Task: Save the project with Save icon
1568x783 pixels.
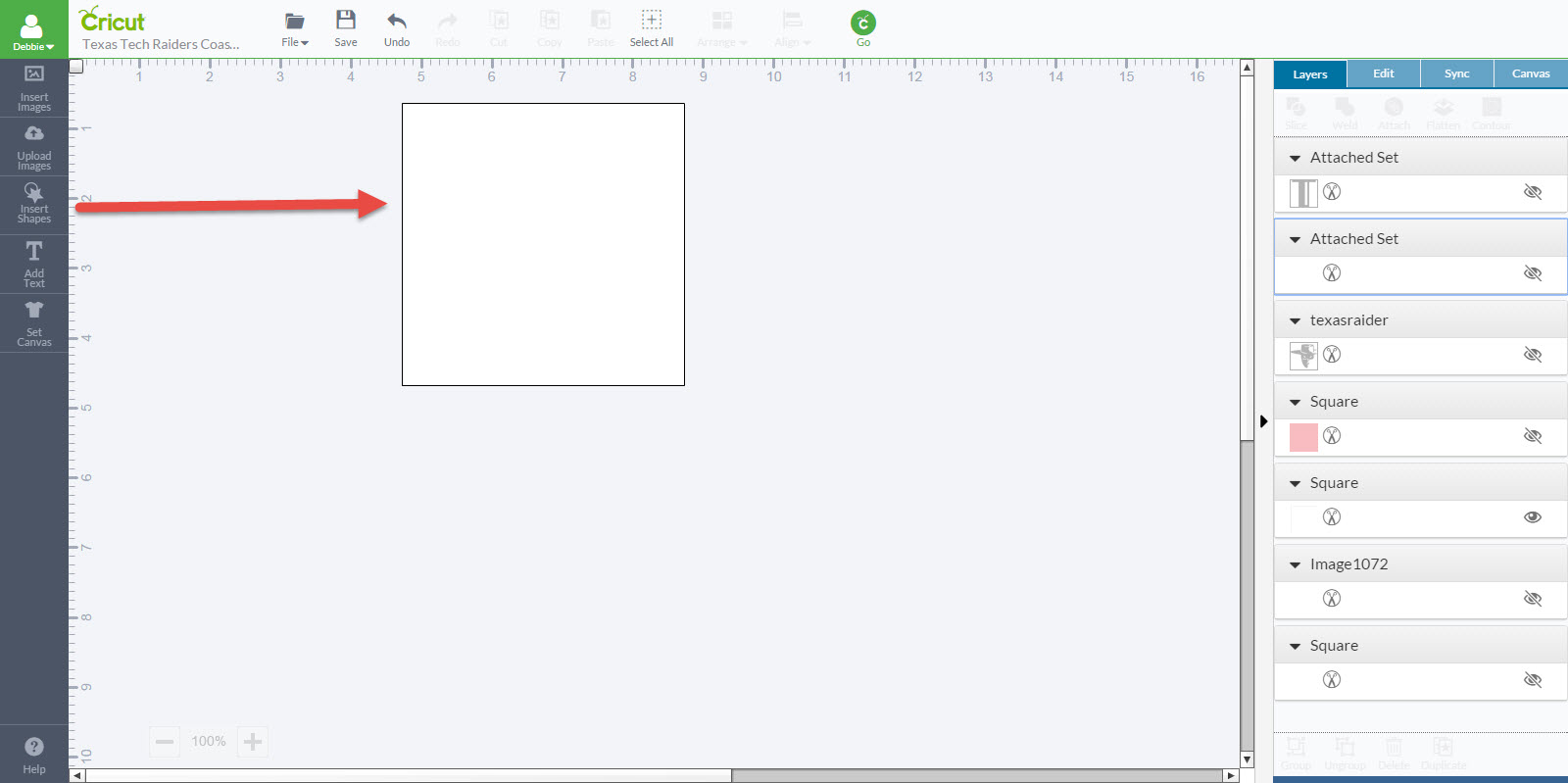Action: click(346, 28)
